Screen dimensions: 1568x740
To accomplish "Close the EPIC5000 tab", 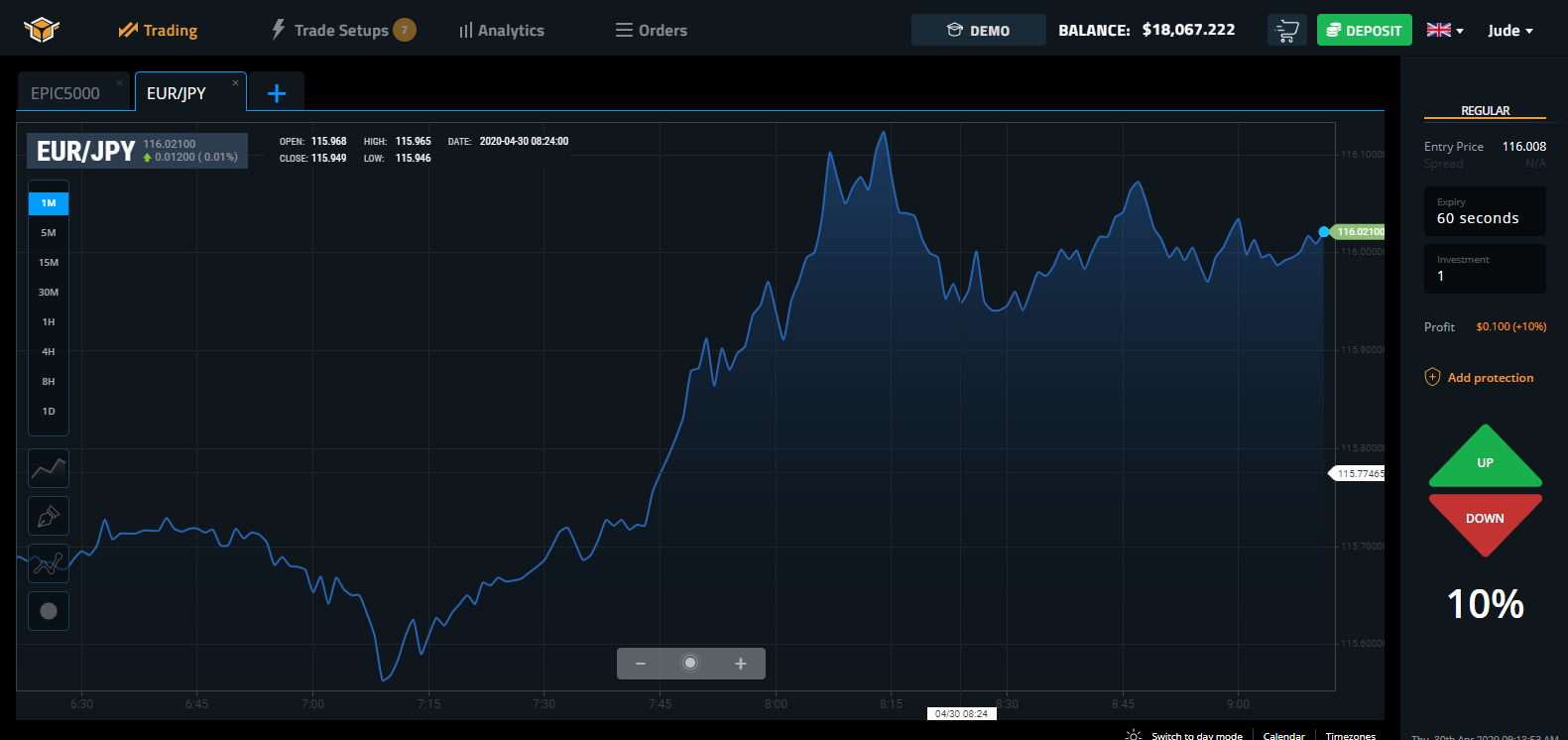I will click(x=119, y=82).
